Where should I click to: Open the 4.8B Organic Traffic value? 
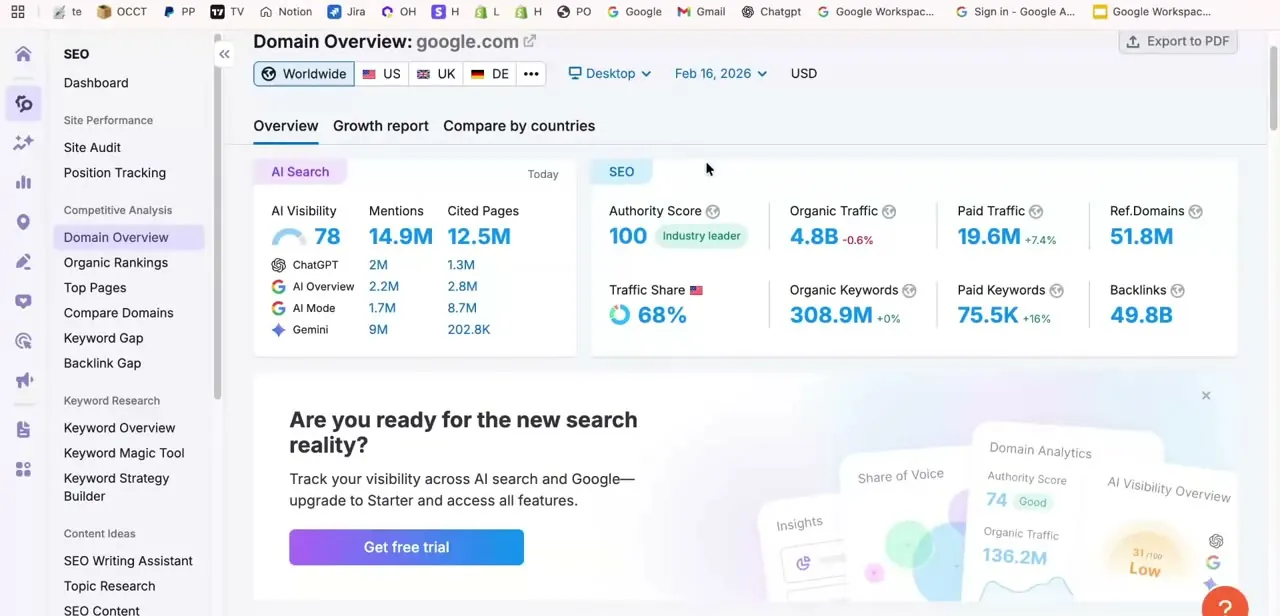click(814, 236)
